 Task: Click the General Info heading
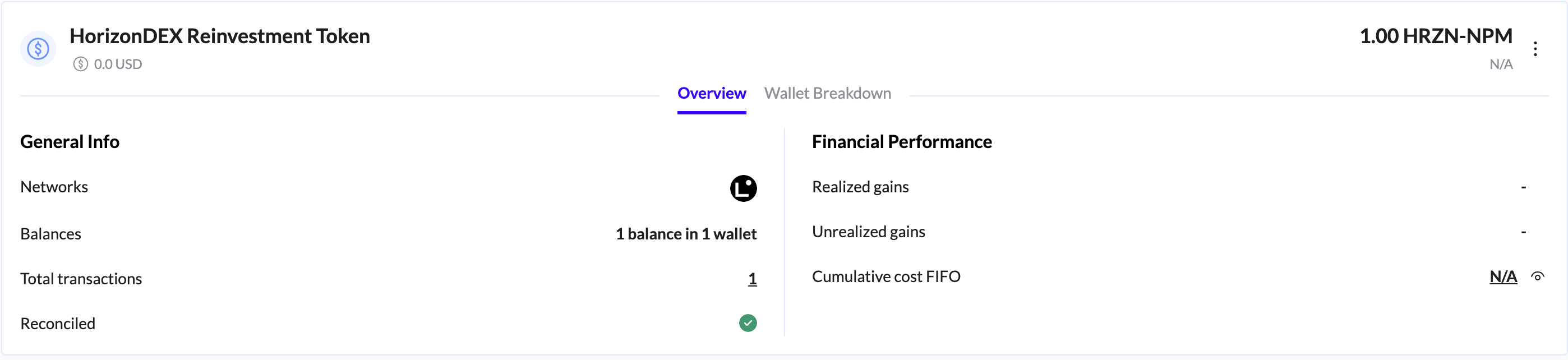70,142
